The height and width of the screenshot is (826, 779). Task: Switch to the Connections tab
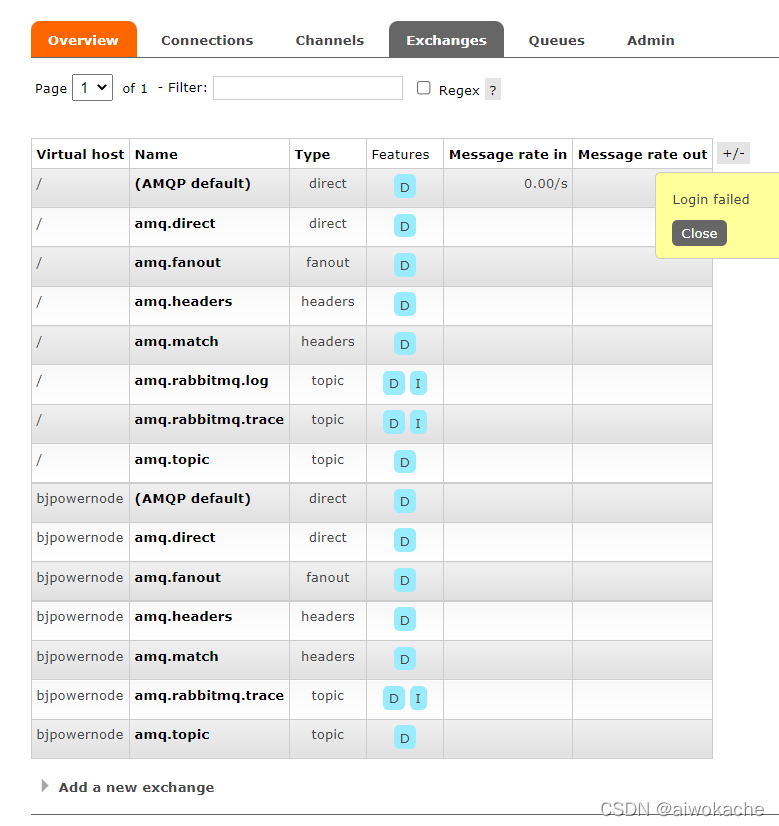coord(207,40)
